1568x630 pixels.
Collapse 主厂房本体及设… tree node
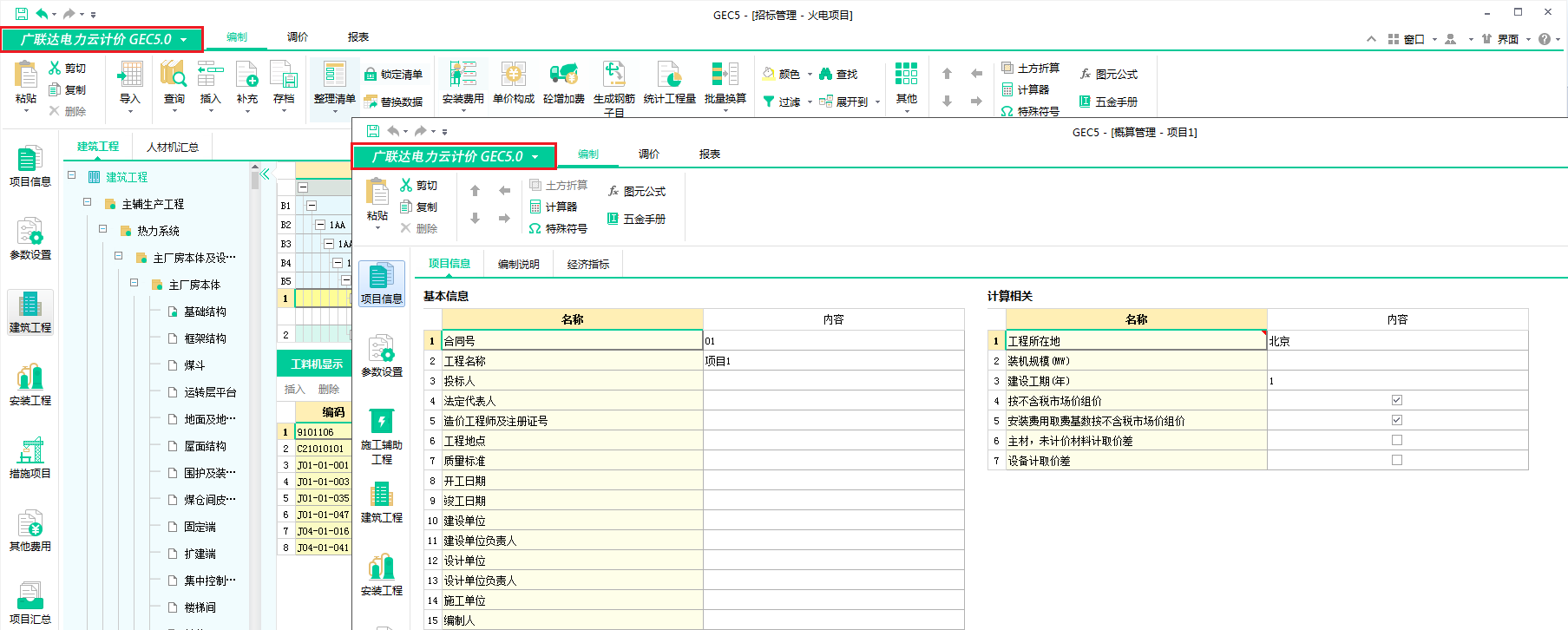[x=118, y=256]
